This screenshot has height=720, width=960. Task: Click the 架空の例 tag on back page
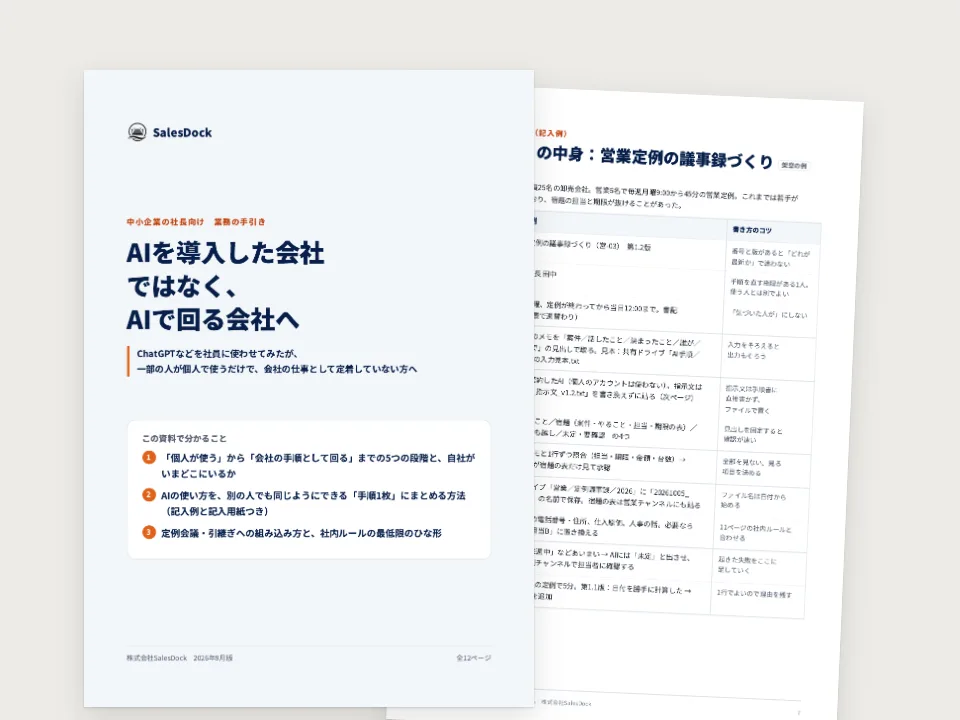coord(794,165)
